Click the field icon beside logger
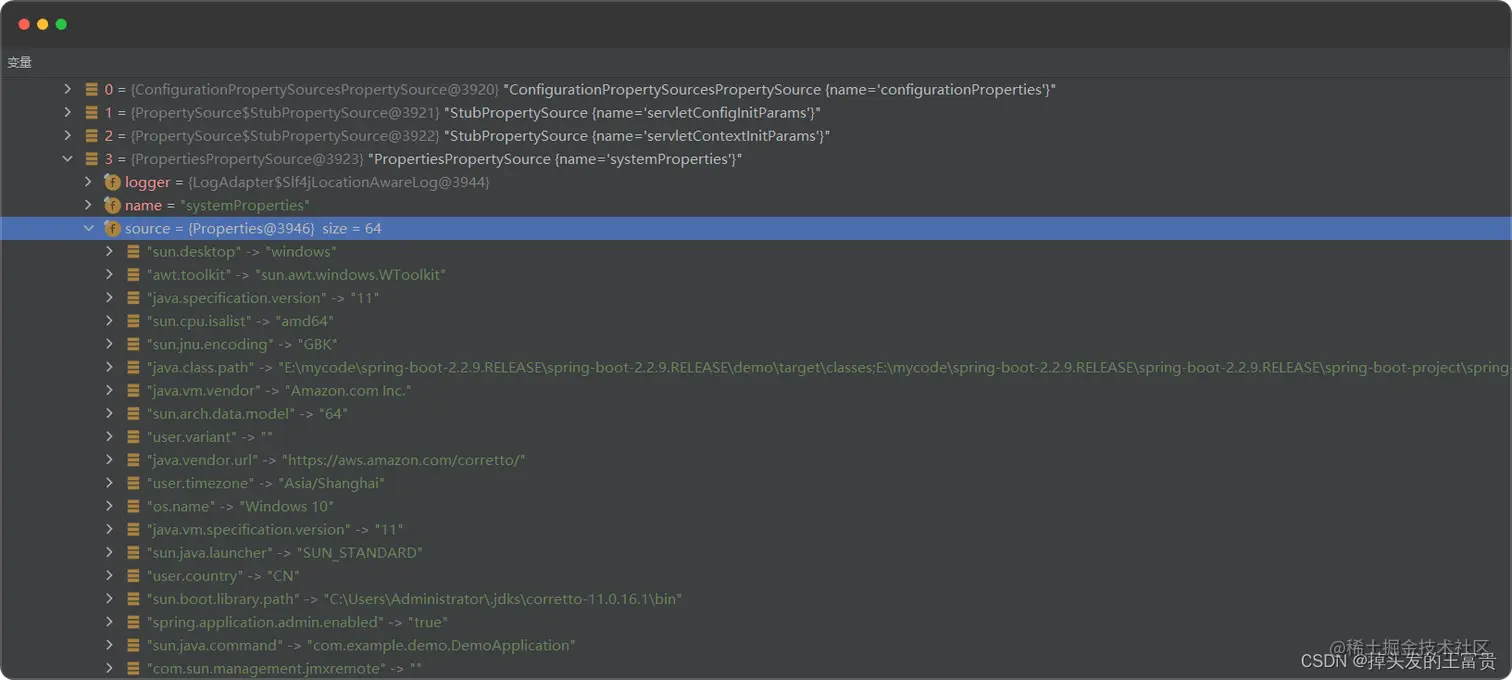 (x=112, y=182)
